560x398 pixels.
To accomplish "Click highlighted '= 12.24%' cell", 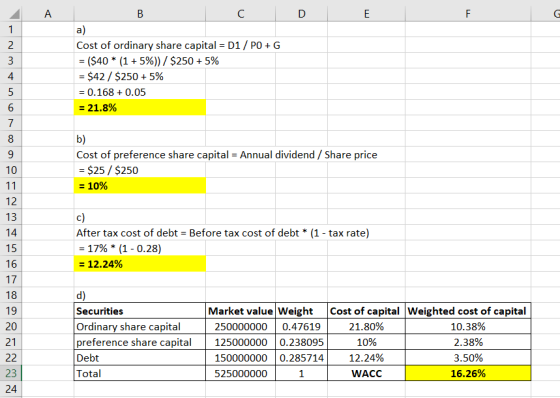I will click(140, 264).
